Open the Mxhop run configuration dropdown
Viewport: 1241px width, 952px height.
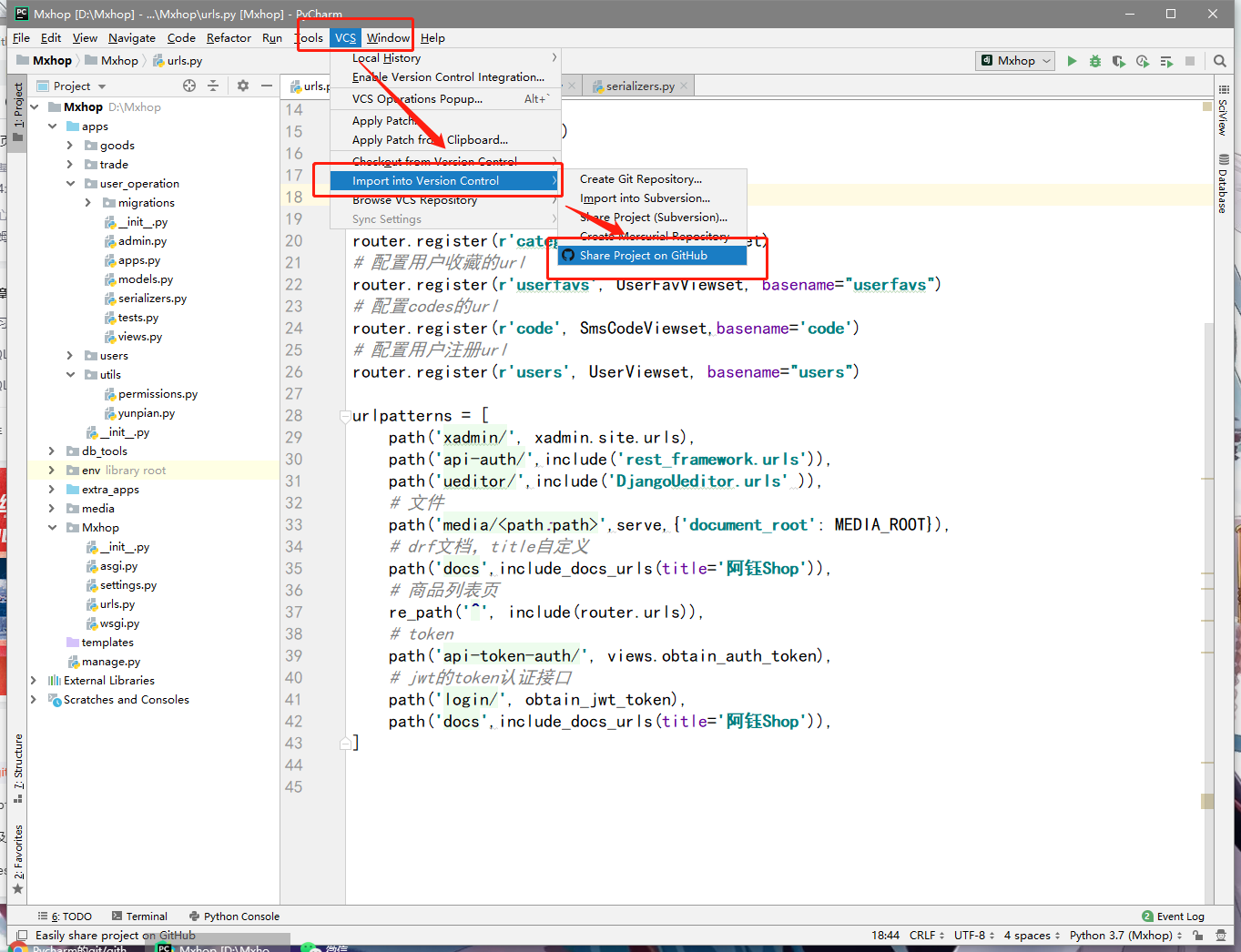(x=1015, y=61)
